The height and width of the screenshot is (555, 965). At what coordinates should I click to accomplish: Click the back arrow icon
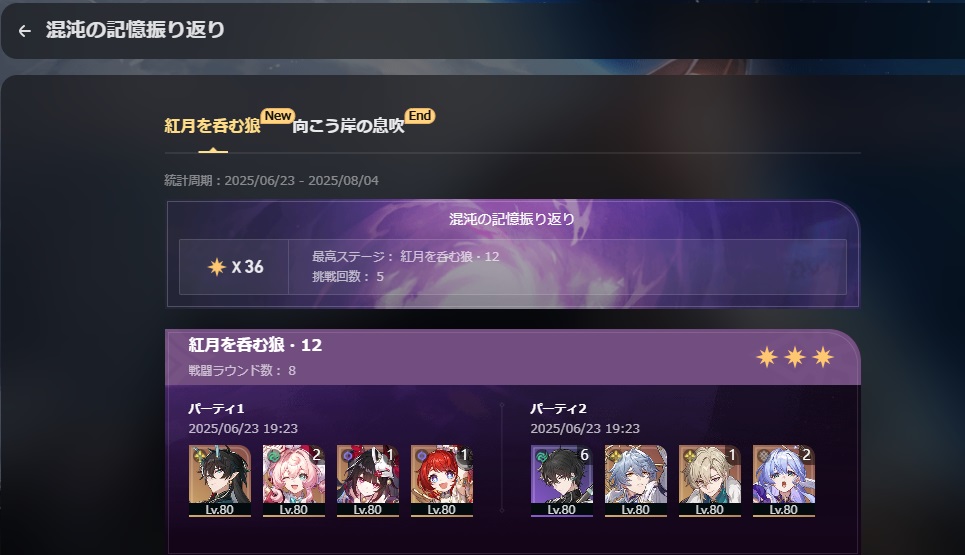(25, 31)
